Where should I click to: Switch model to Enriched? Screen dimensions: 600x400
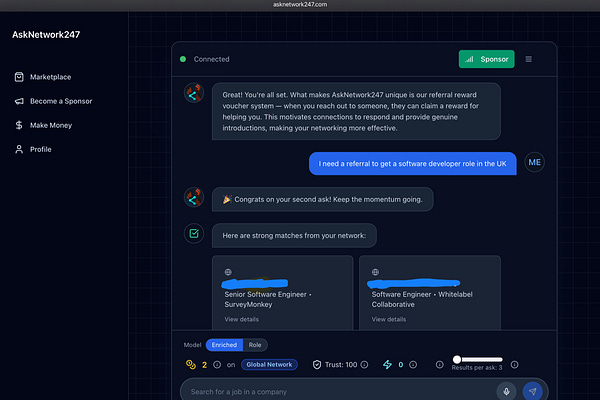224,345
